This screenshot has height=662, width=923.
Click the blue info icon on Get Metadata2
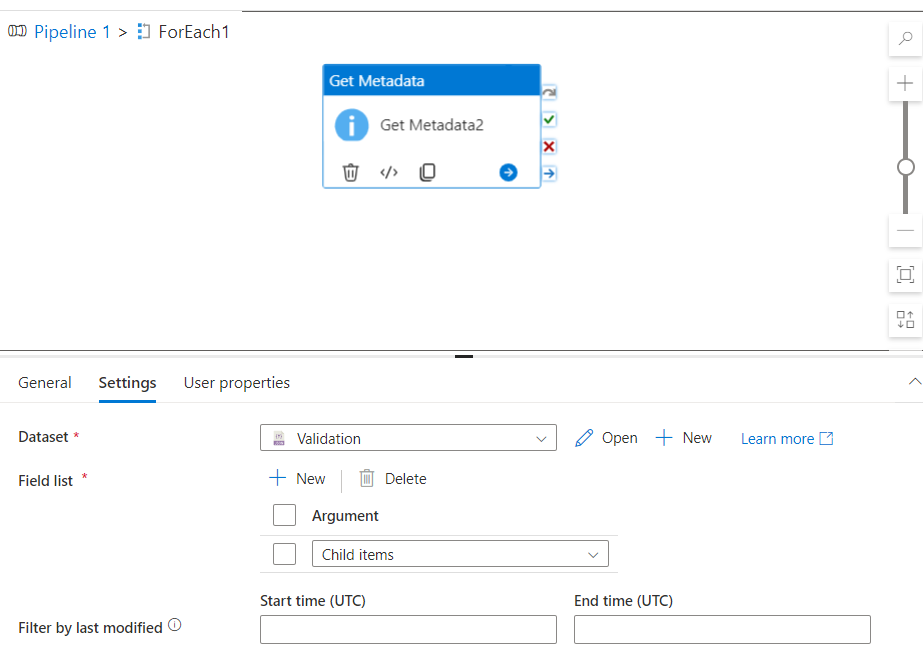(351, 125)
